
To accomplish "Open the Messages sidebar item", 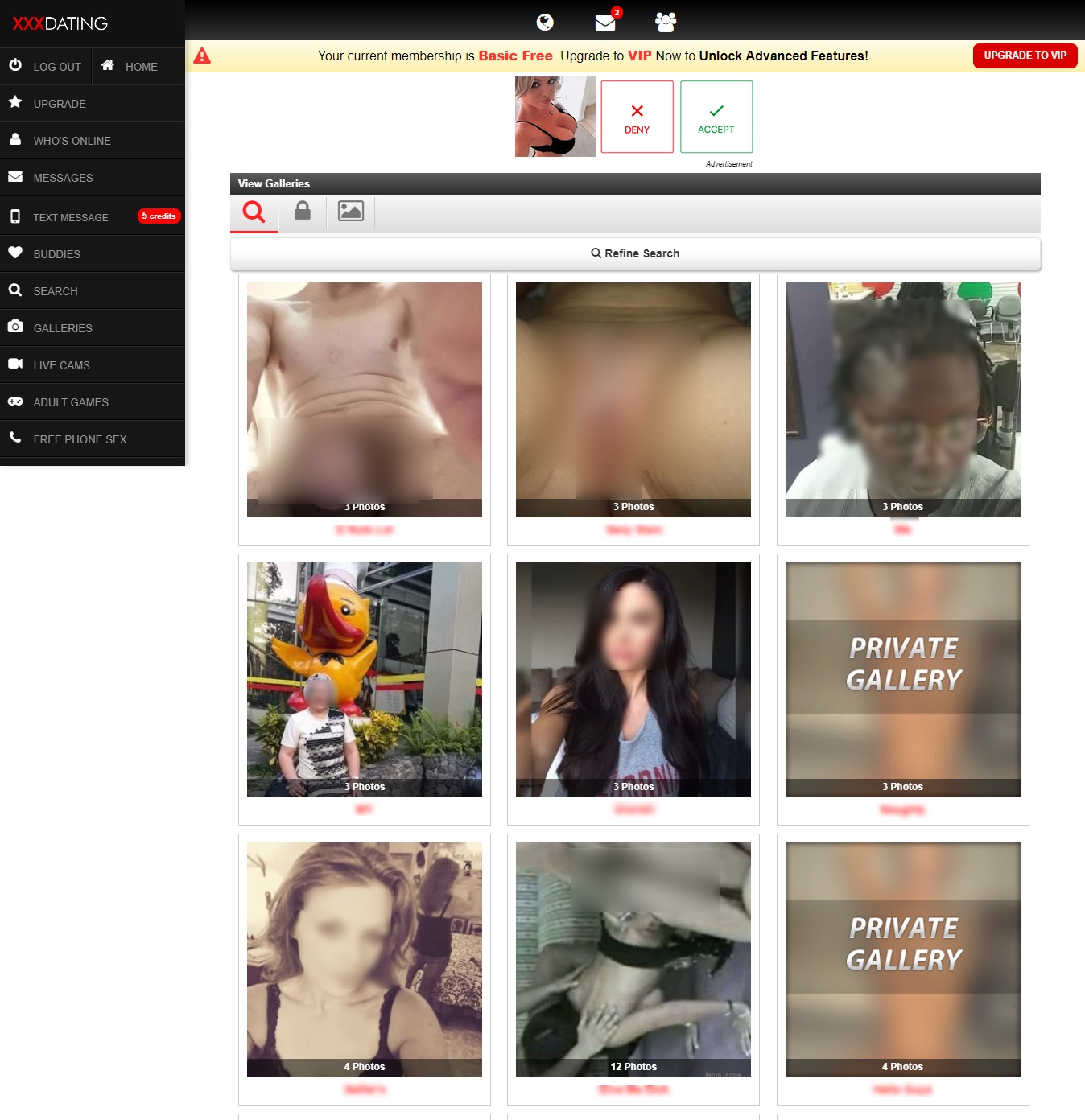I will point(63,178).
